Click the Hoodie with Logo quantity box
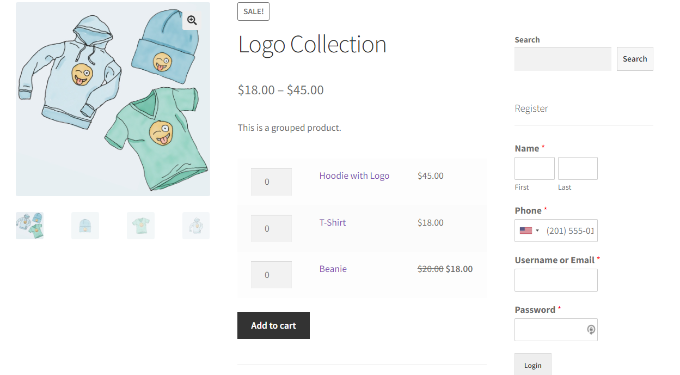 coord(271,182)
